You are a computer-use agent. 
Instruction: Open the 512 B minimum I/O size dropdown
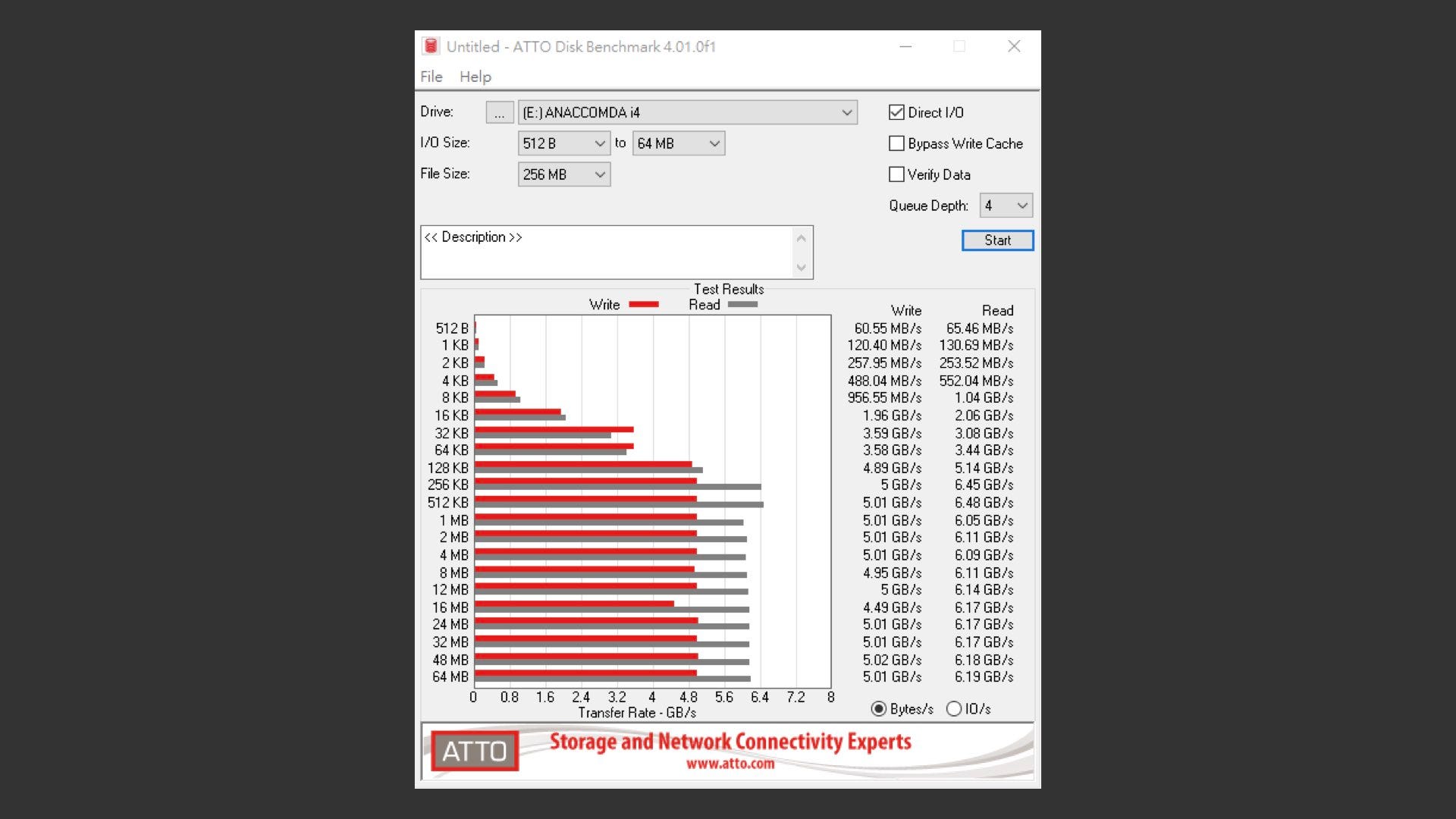pos(564,143)
